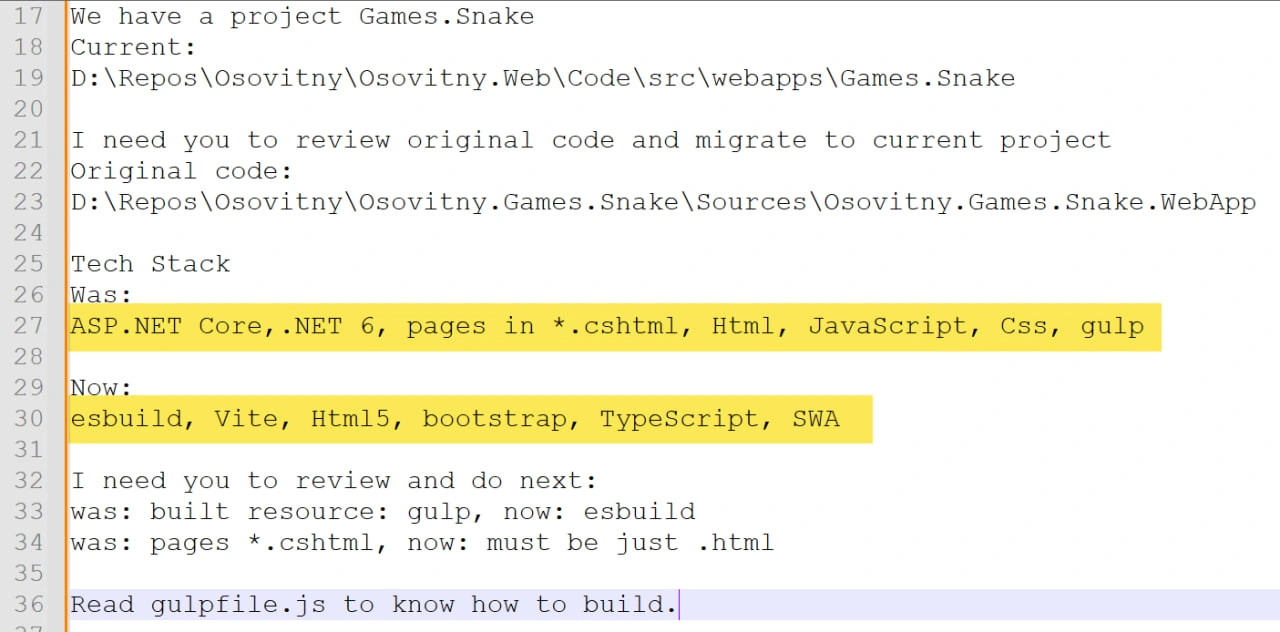Click the Osovitny.Games.Snake.WebApp path line
Viewport: 1280px width, 632px height.
pos(663,203)
